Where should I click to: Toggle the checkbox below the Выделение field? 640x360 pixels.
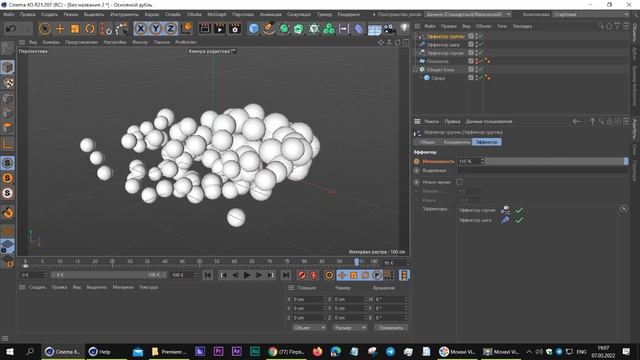[460, 182]
